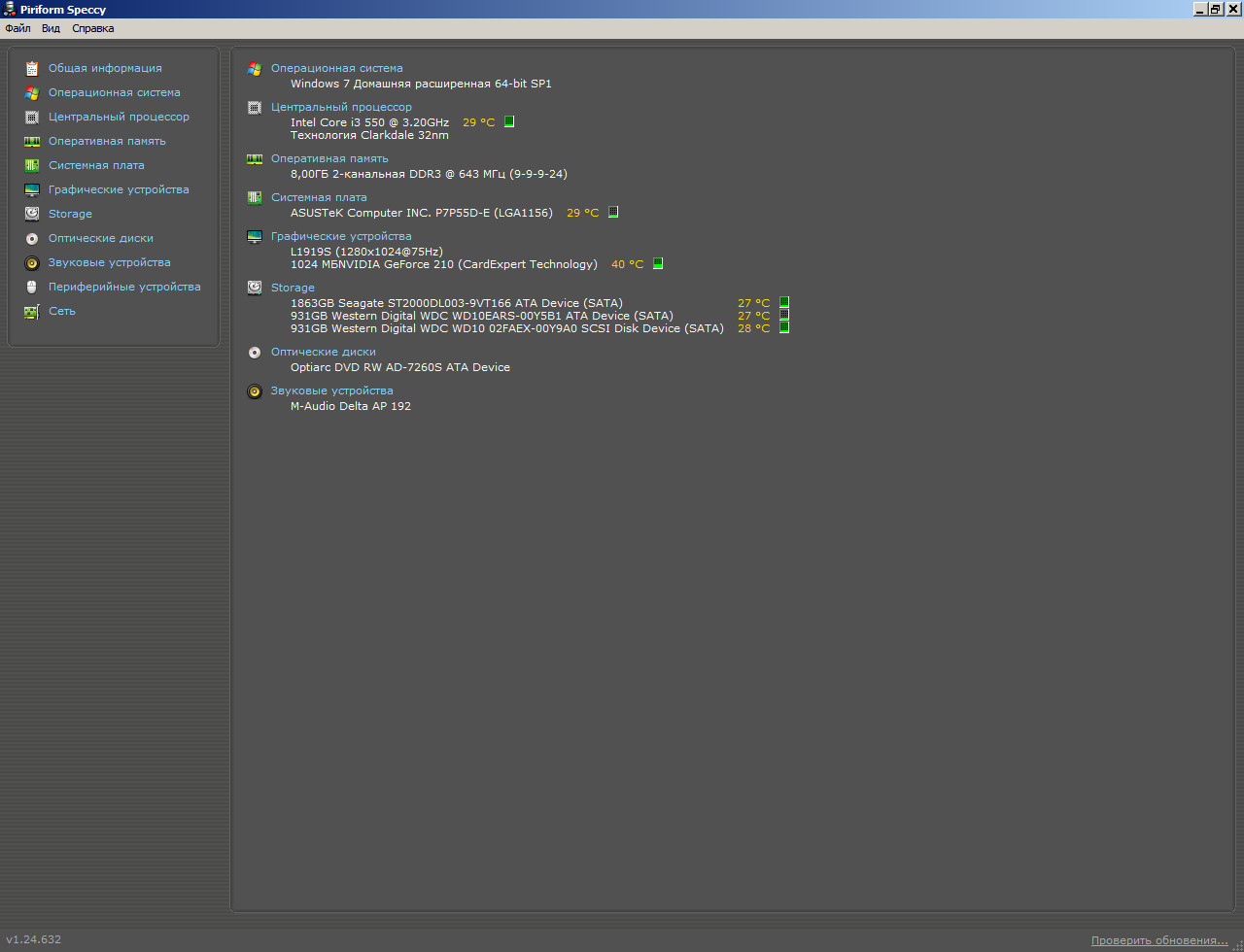Click the green CPU temperature indicator by 29 °C
The image size is (1244, 952).
coord(509,122)
